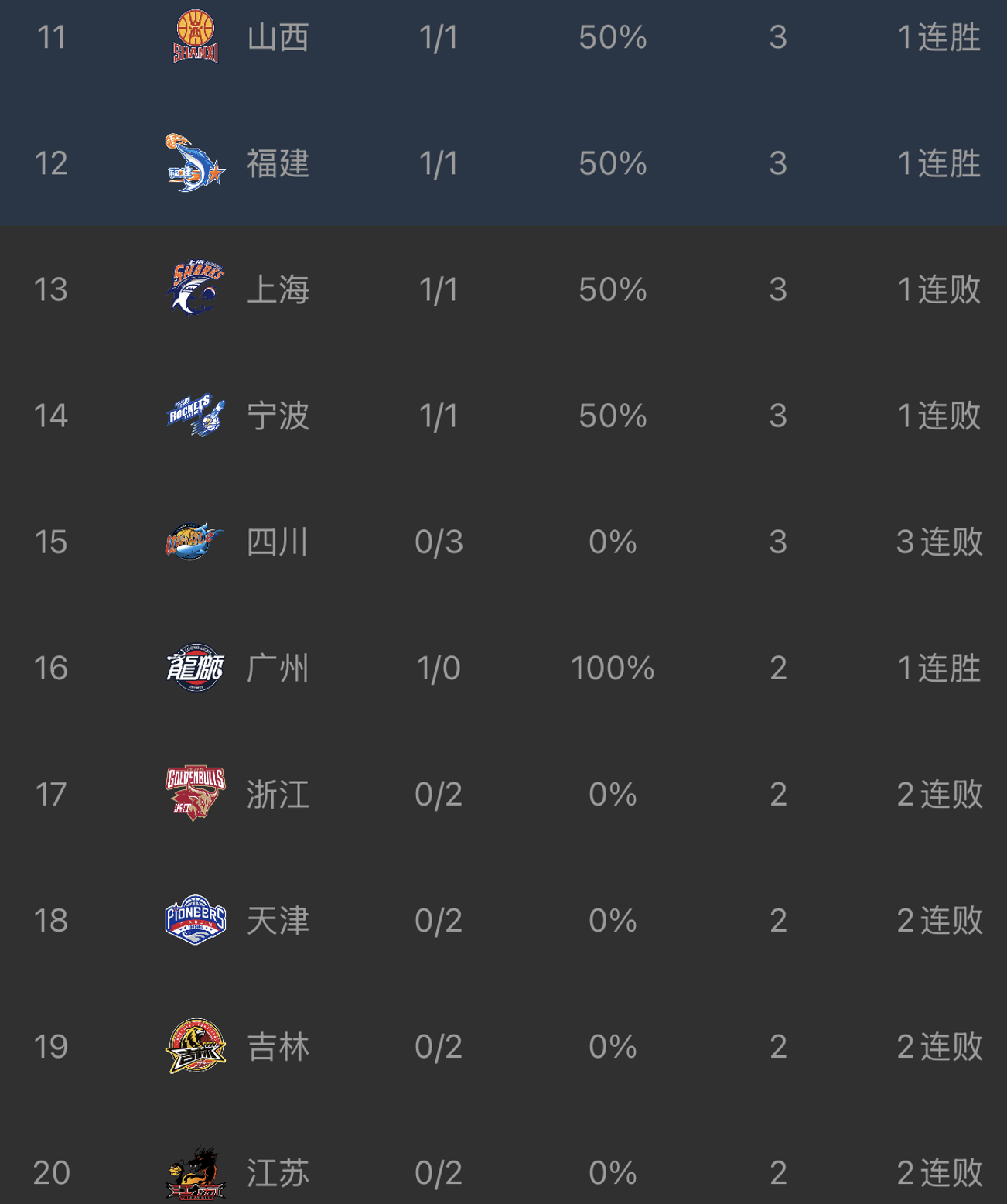
Task: Open the Shanghai Sharks logo
Action: (x=196, y=289)
